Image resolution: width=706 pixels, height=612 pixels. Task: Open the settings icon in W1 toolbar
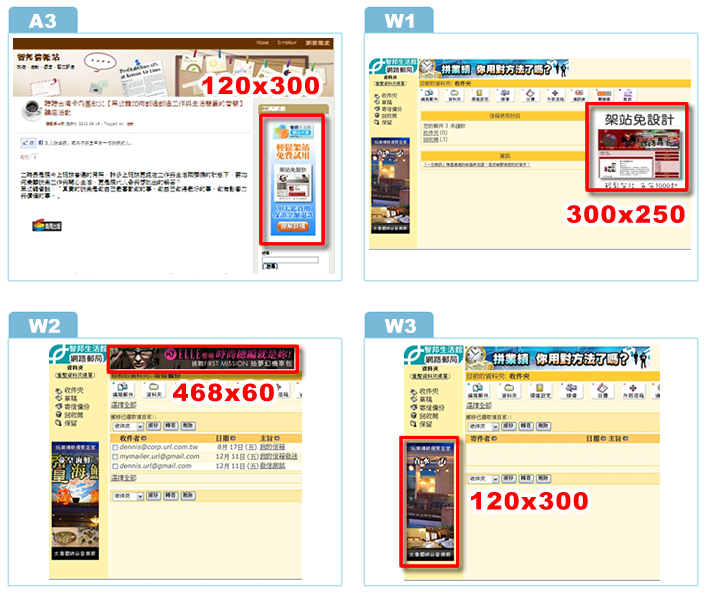tap(479, 95)
